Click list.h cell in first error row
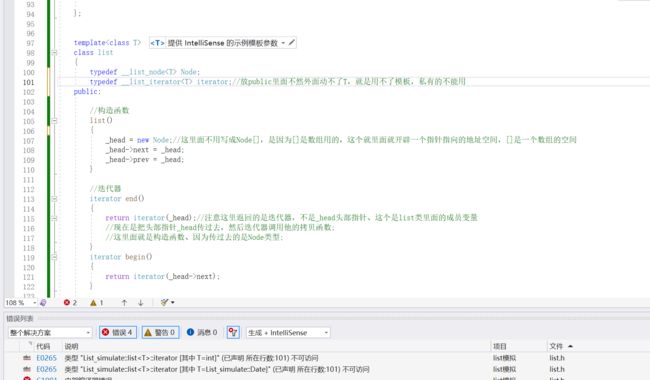 [x=557, y=358]
